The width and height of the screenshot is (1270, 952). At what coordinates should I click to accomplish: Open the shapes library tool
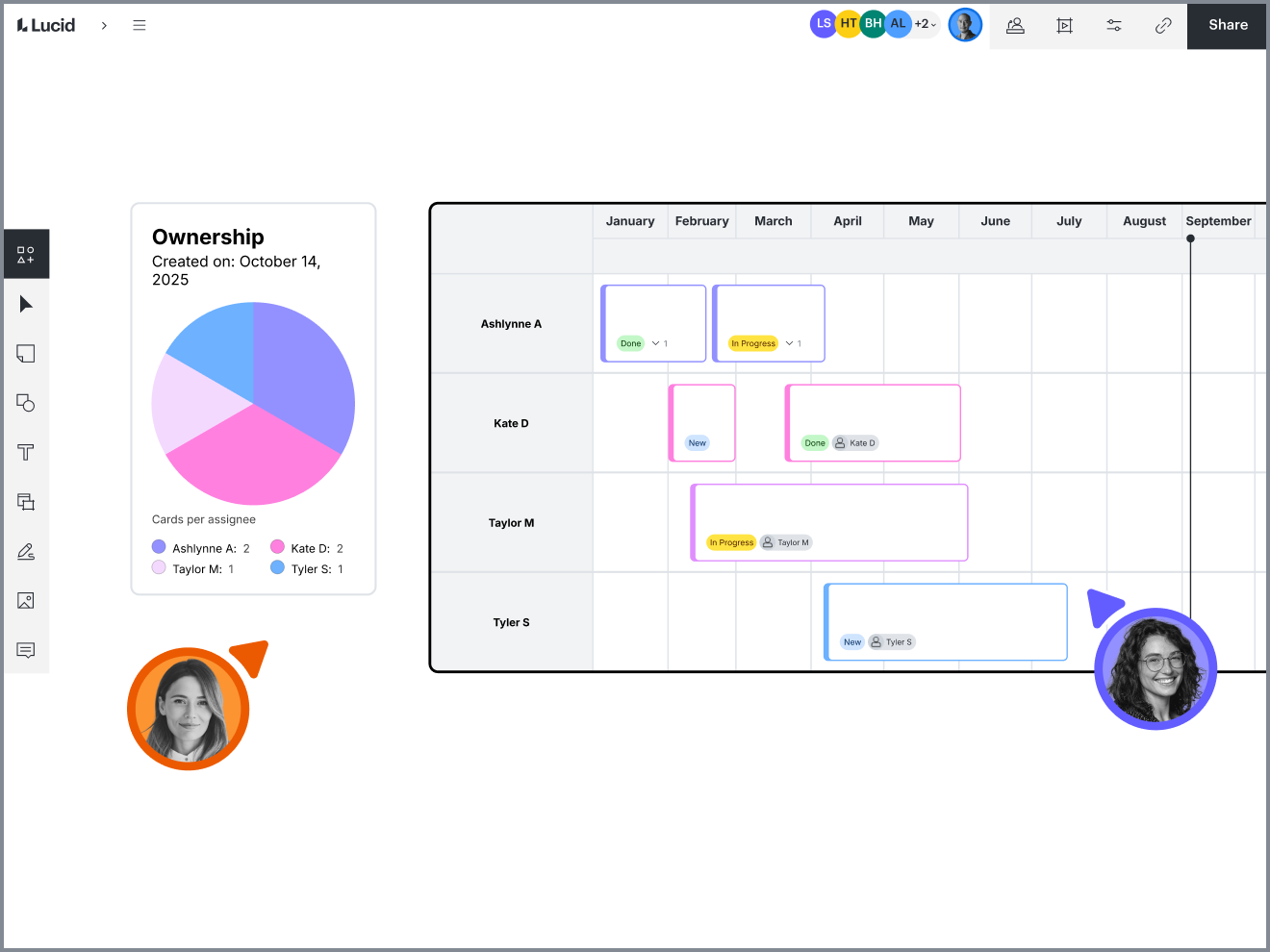tap(26, 255)
